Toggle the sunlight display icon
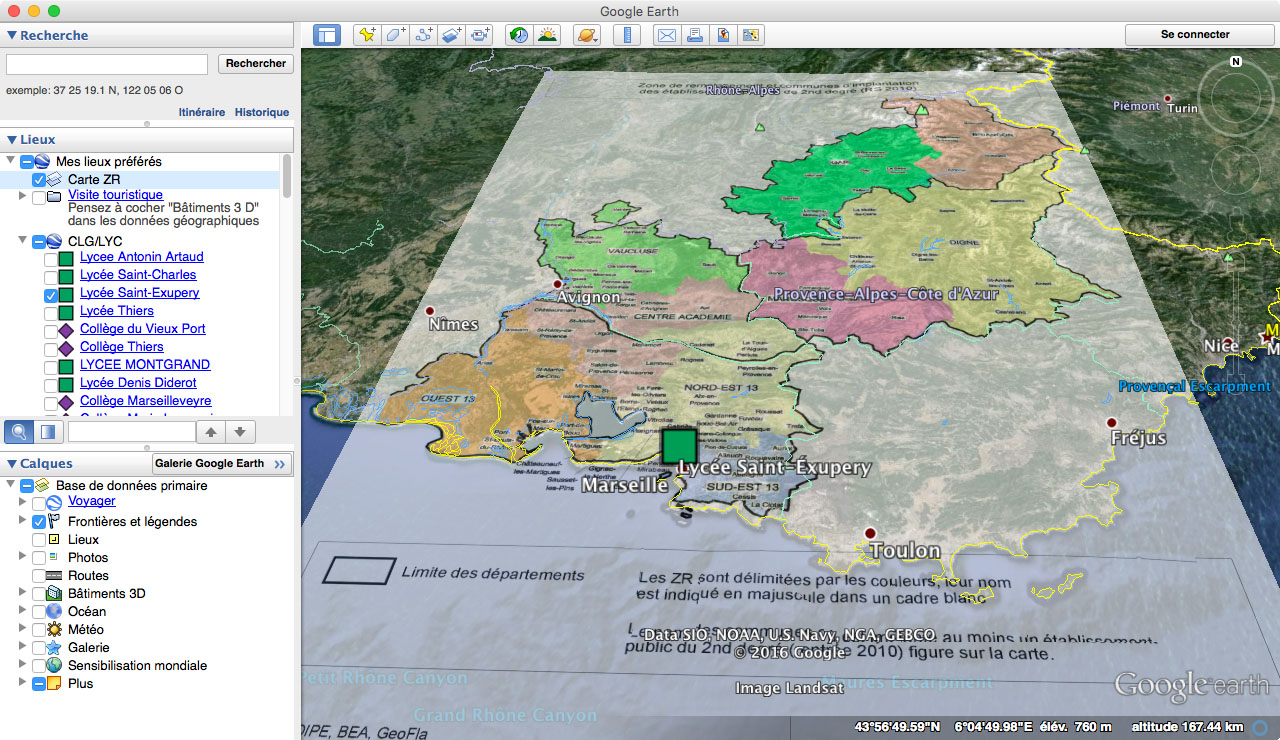Screen dimensions: 1280x740 click(x=547, y=35)
